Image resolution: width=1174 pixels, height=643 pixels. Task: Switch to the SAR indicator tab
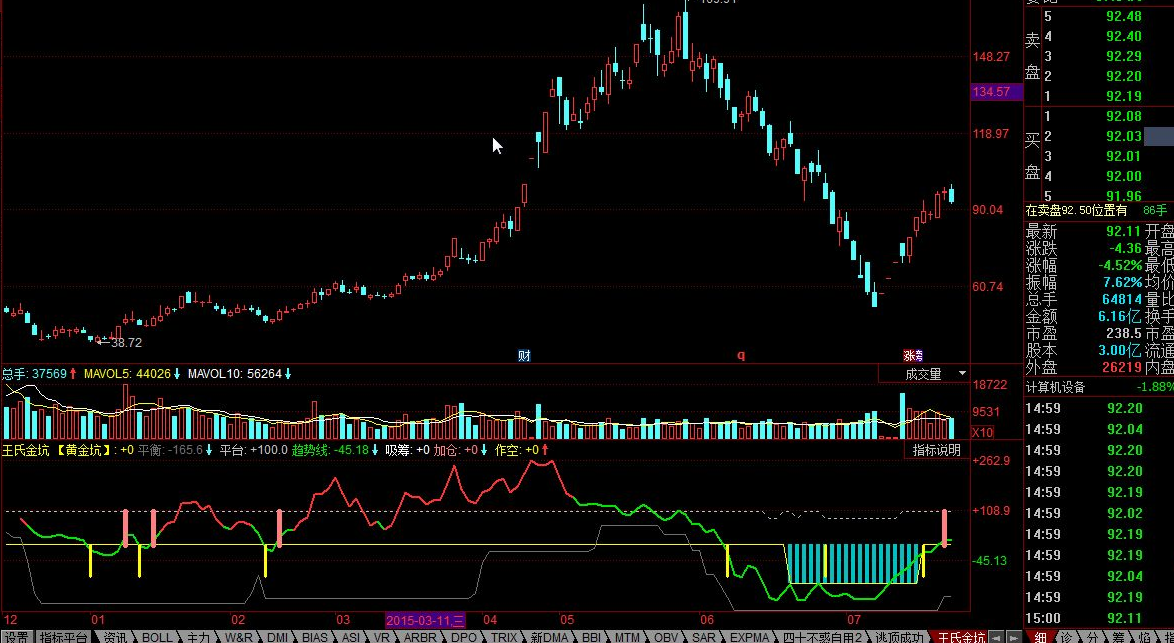point(703,637)
